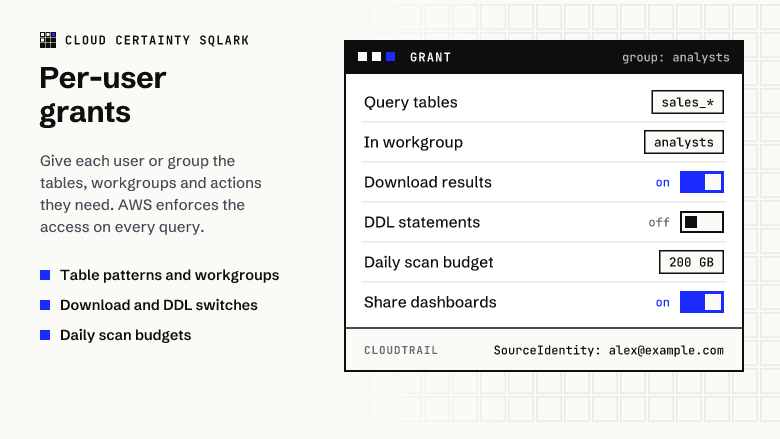
Task: Click the 'Per-user grants' heading
Action: click(103, 95)
